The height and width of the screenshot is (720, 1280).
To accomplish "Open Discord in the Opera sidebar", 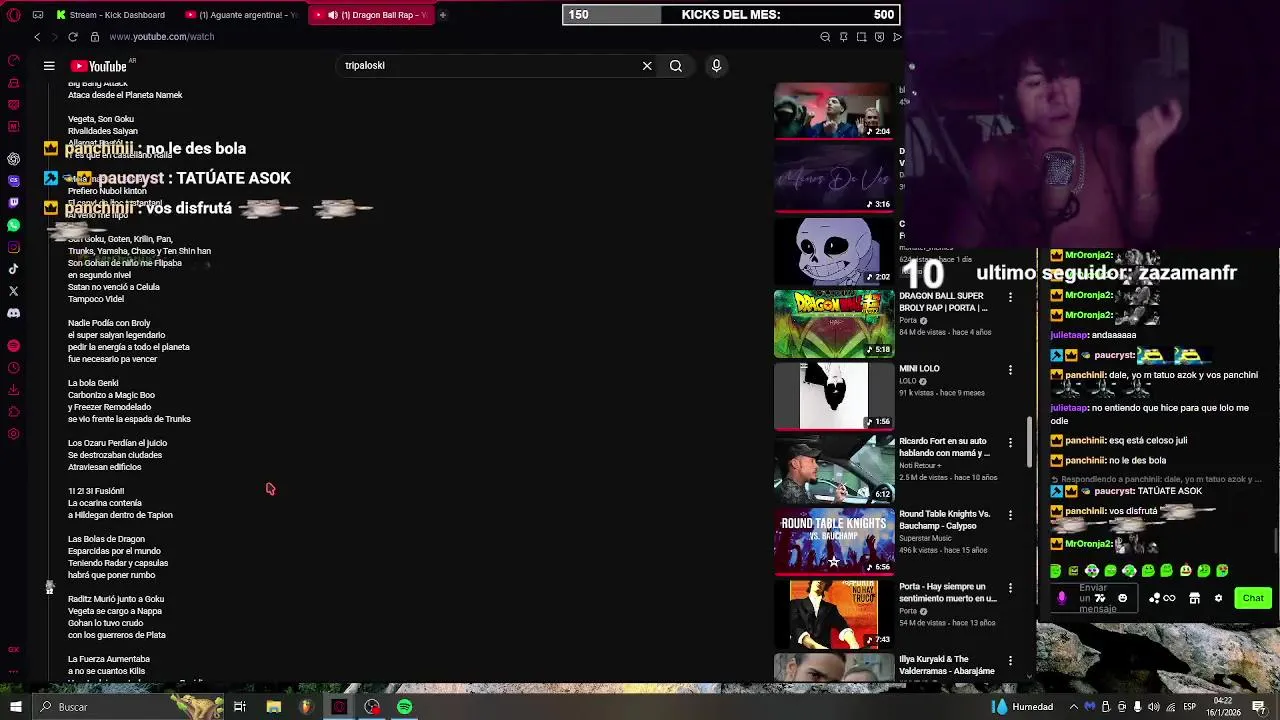I will coord(13,313).
